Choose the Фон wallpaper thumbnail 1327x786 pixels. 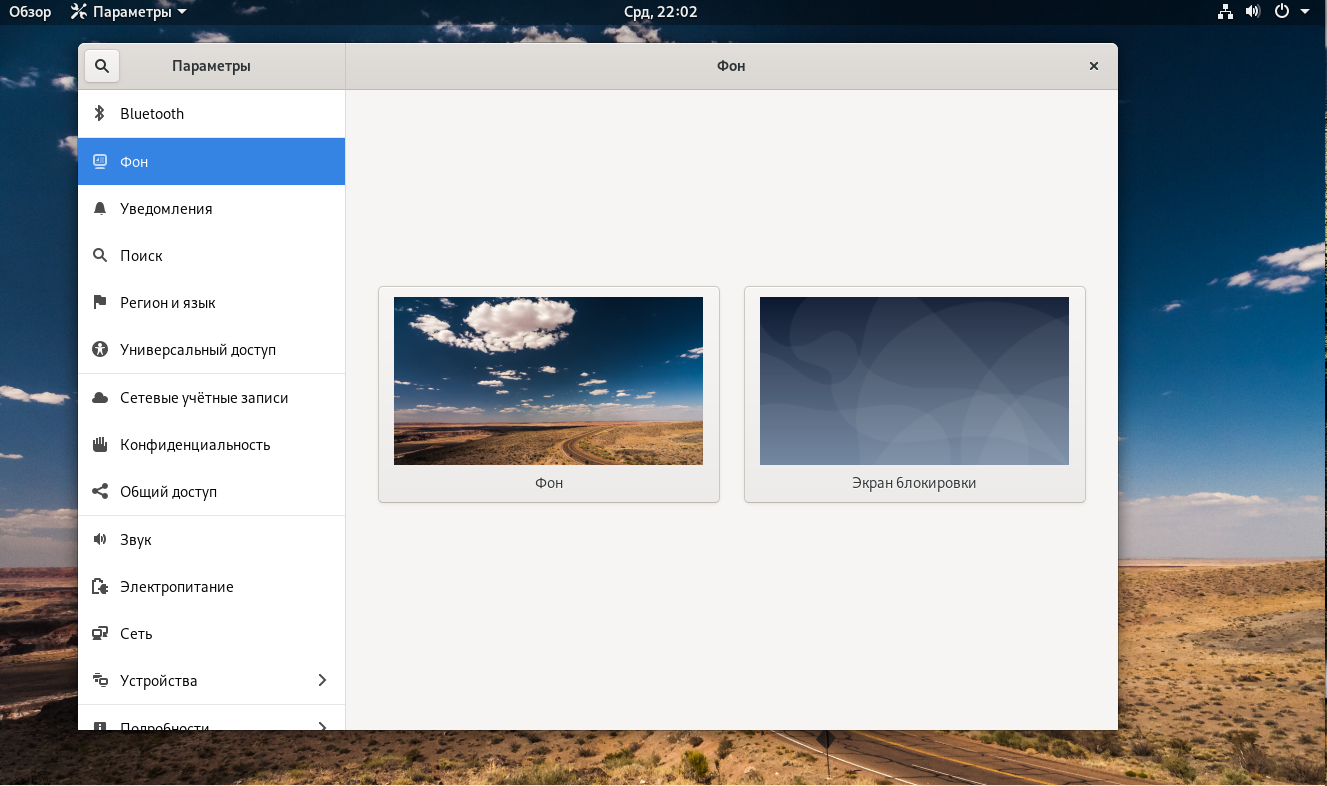[549, 394]
